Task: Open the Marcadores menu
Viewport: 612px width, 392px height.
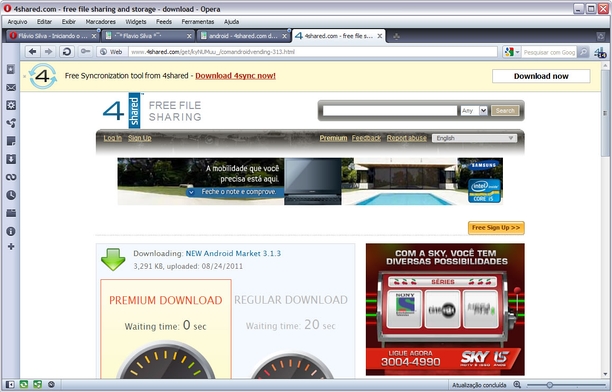Action: [101, 22]
